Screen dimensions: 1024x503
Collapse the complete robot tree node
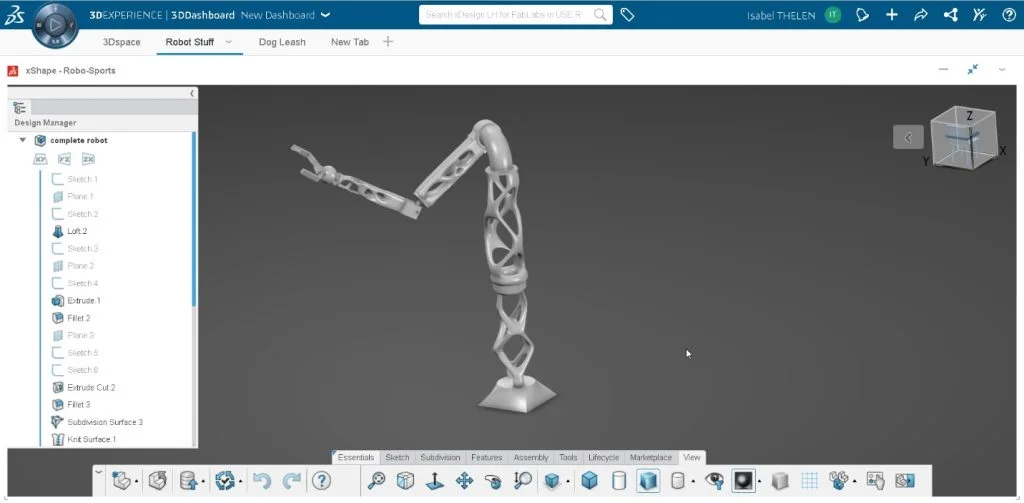pyautogui.click(x=23, y=141)
